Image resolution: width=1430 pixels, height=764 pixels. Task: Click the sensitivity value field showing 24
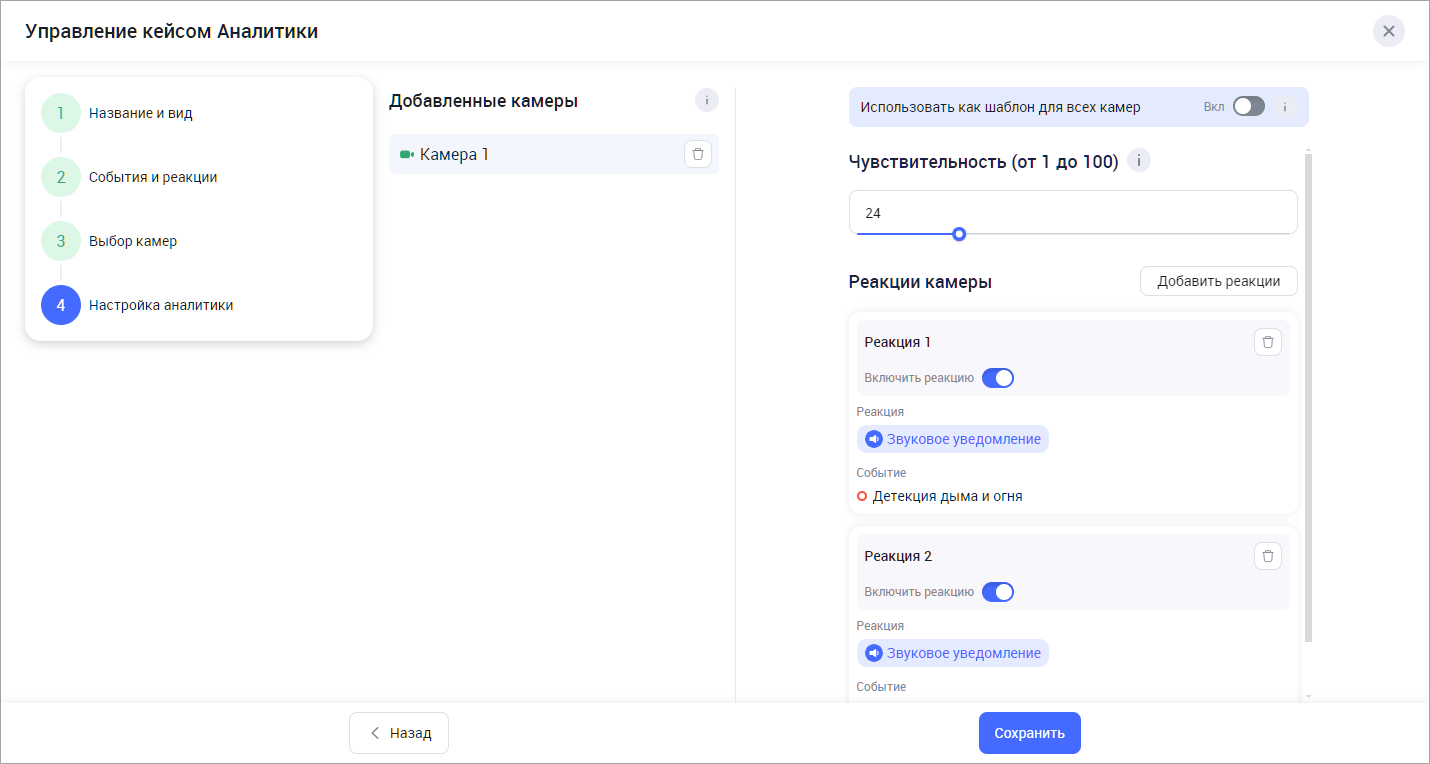coord(1072,213)
